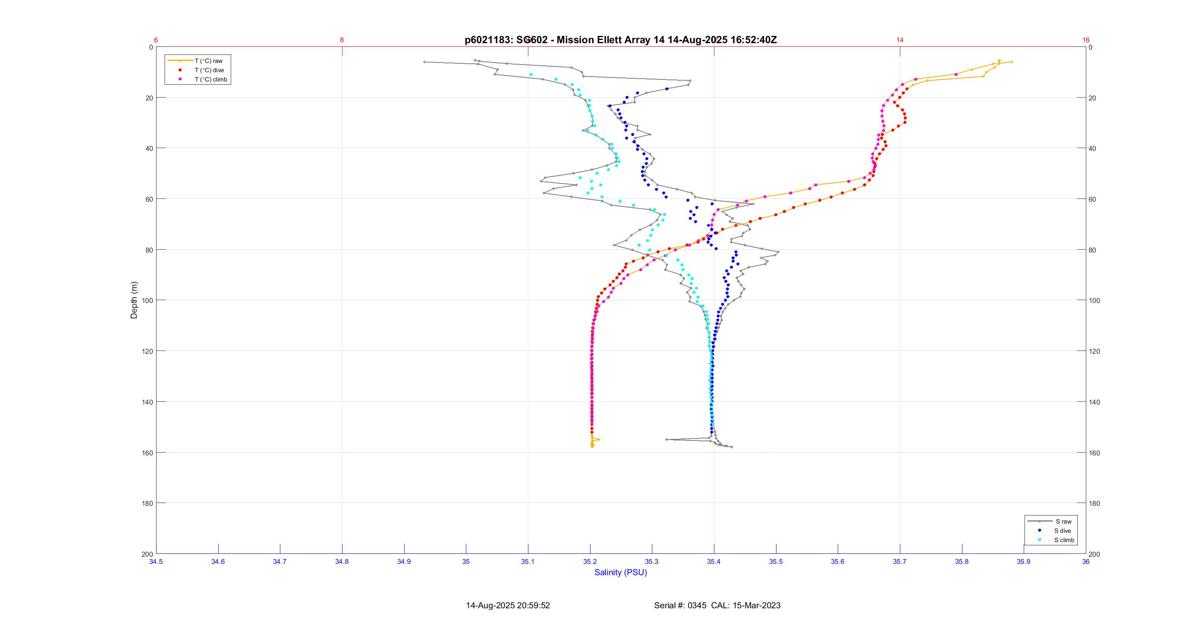The image size is (1200, 622).
Task: Click the 140 tick on the left depth axis
Action: (147, 401)
